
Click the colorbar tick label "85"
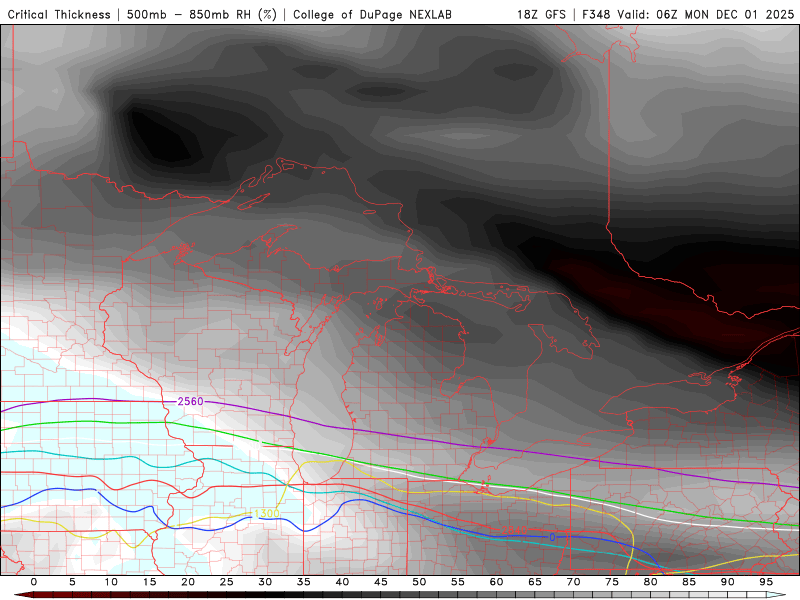coord(689,582)
